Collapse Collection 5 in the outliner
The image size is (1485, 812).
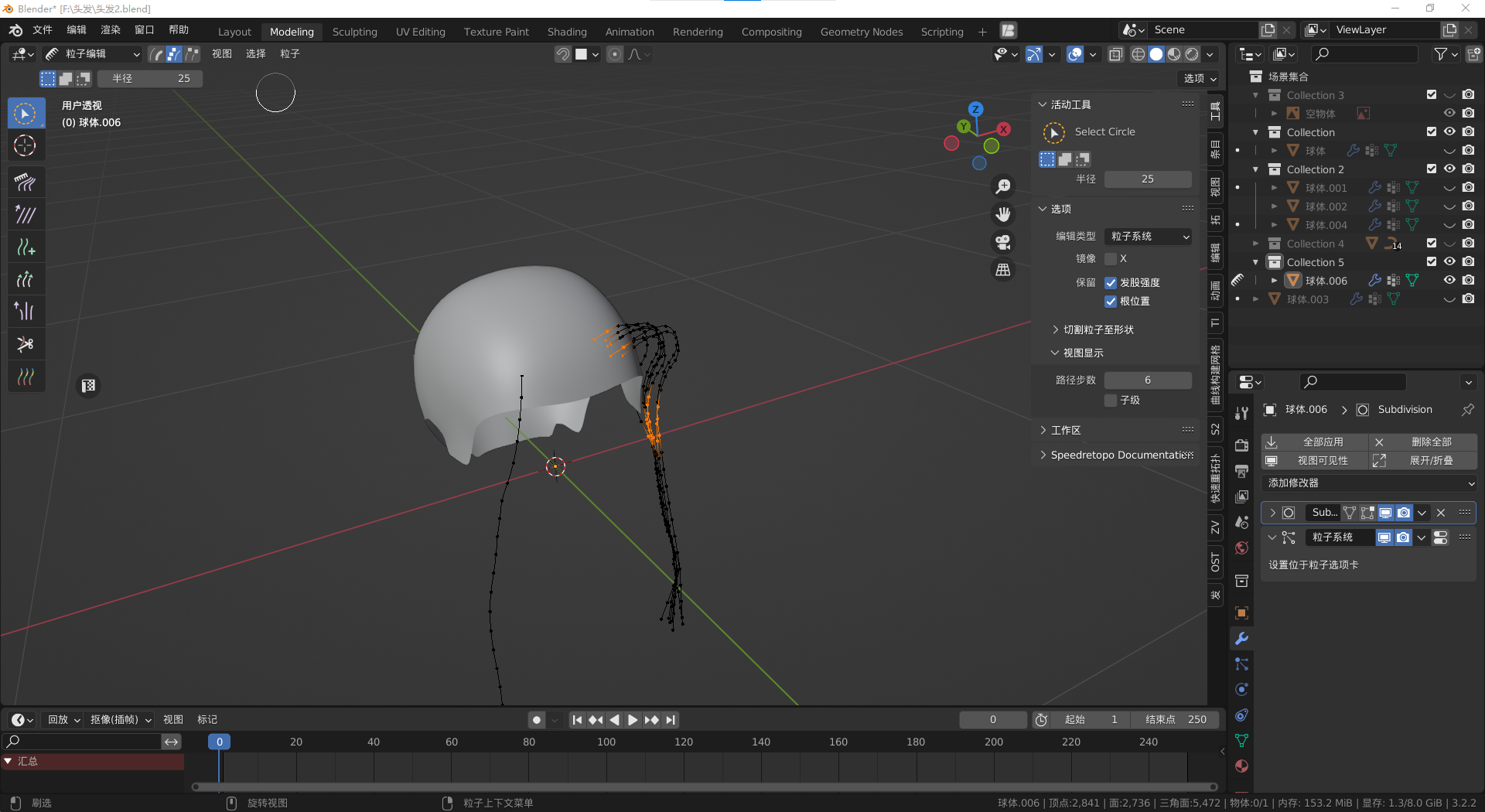[1256, 262]
